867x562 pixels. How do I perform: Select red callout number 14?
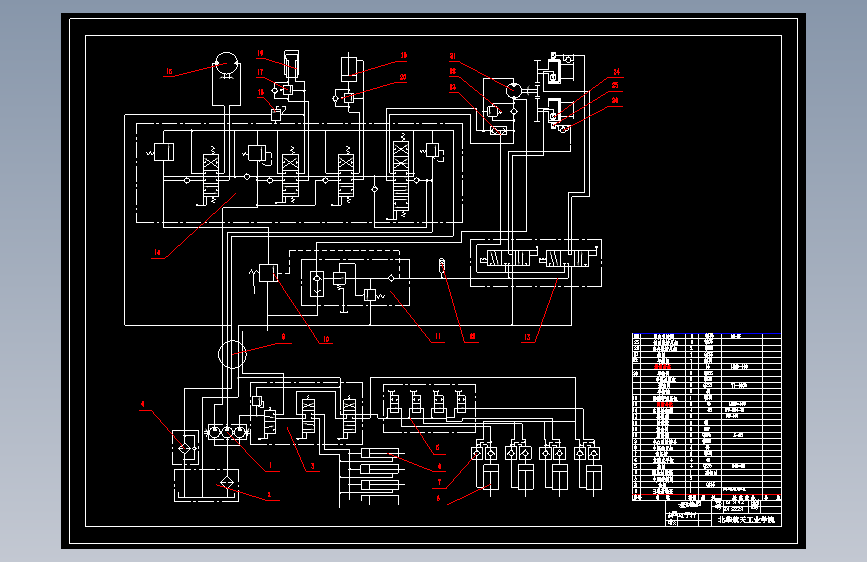point(157,252)
